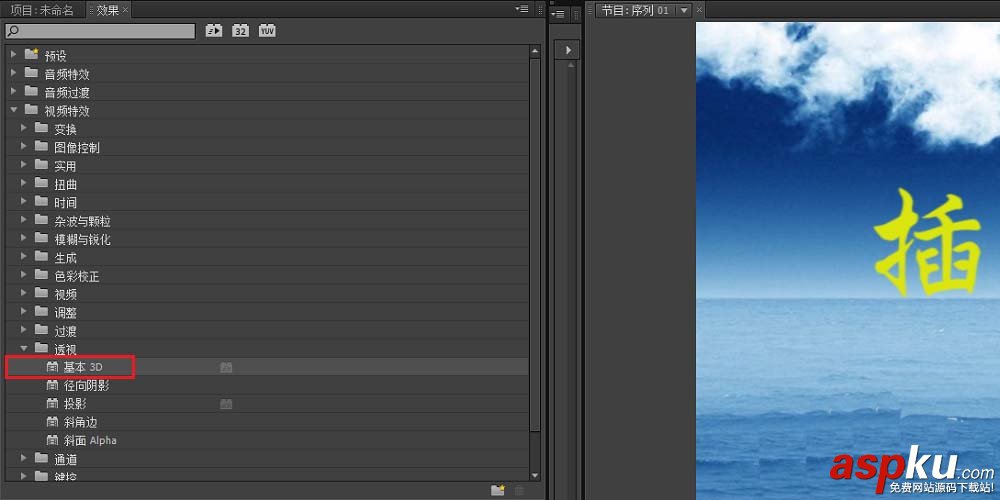Close the 节目:序列 01 tab
The image size is (1000, 500).
(x=699, y=10)
